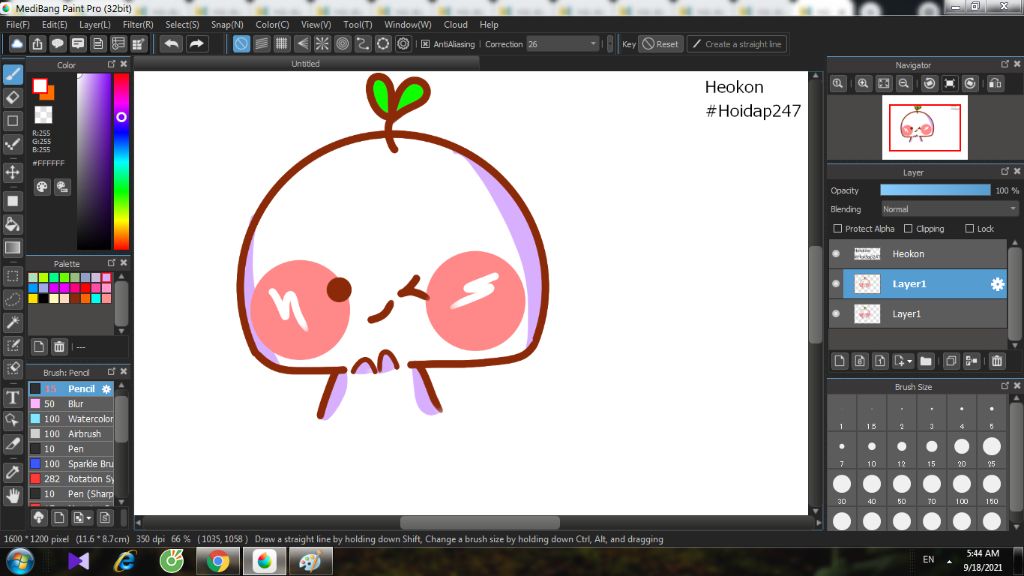
Task: Select the Magic Wand tool
Action: tap(12, 323)
